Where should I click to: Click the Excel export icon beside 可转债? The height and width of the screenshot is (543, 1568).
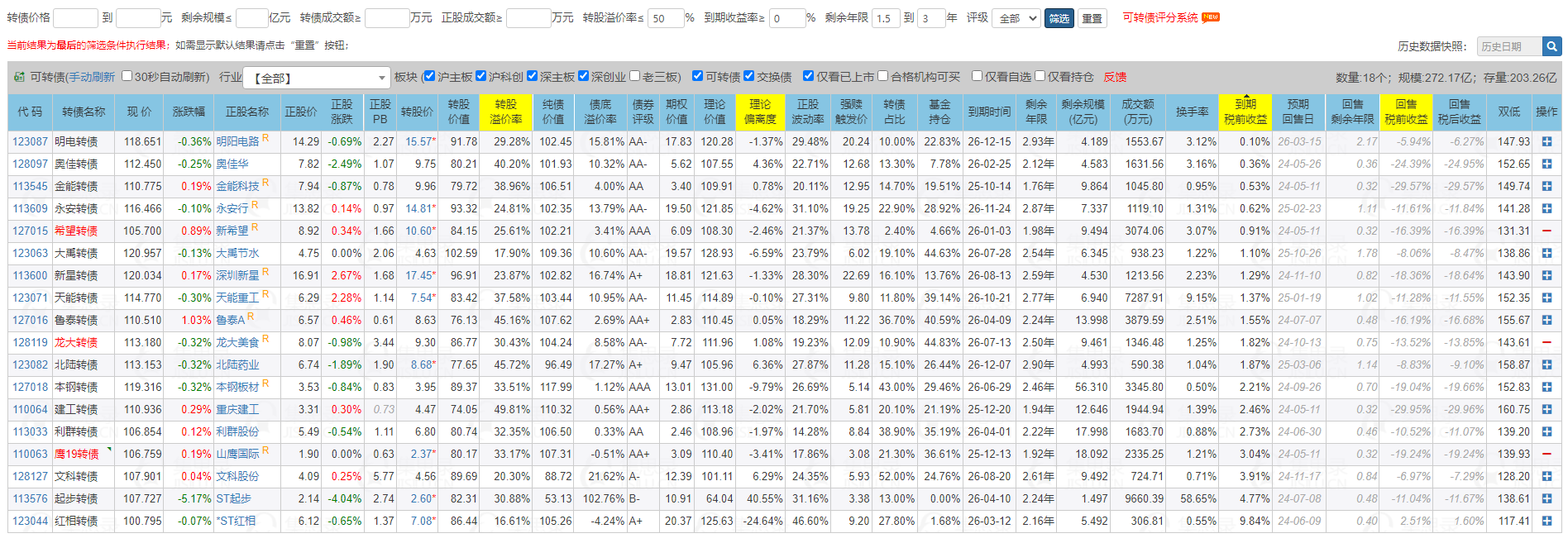click(19, 77)
